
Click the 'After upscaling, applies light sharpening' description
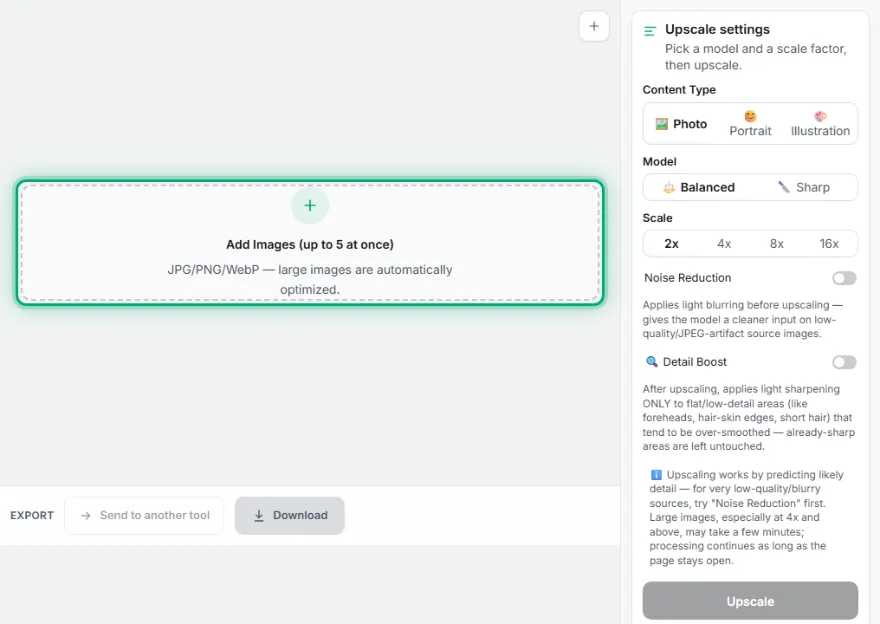pos(749,417)
